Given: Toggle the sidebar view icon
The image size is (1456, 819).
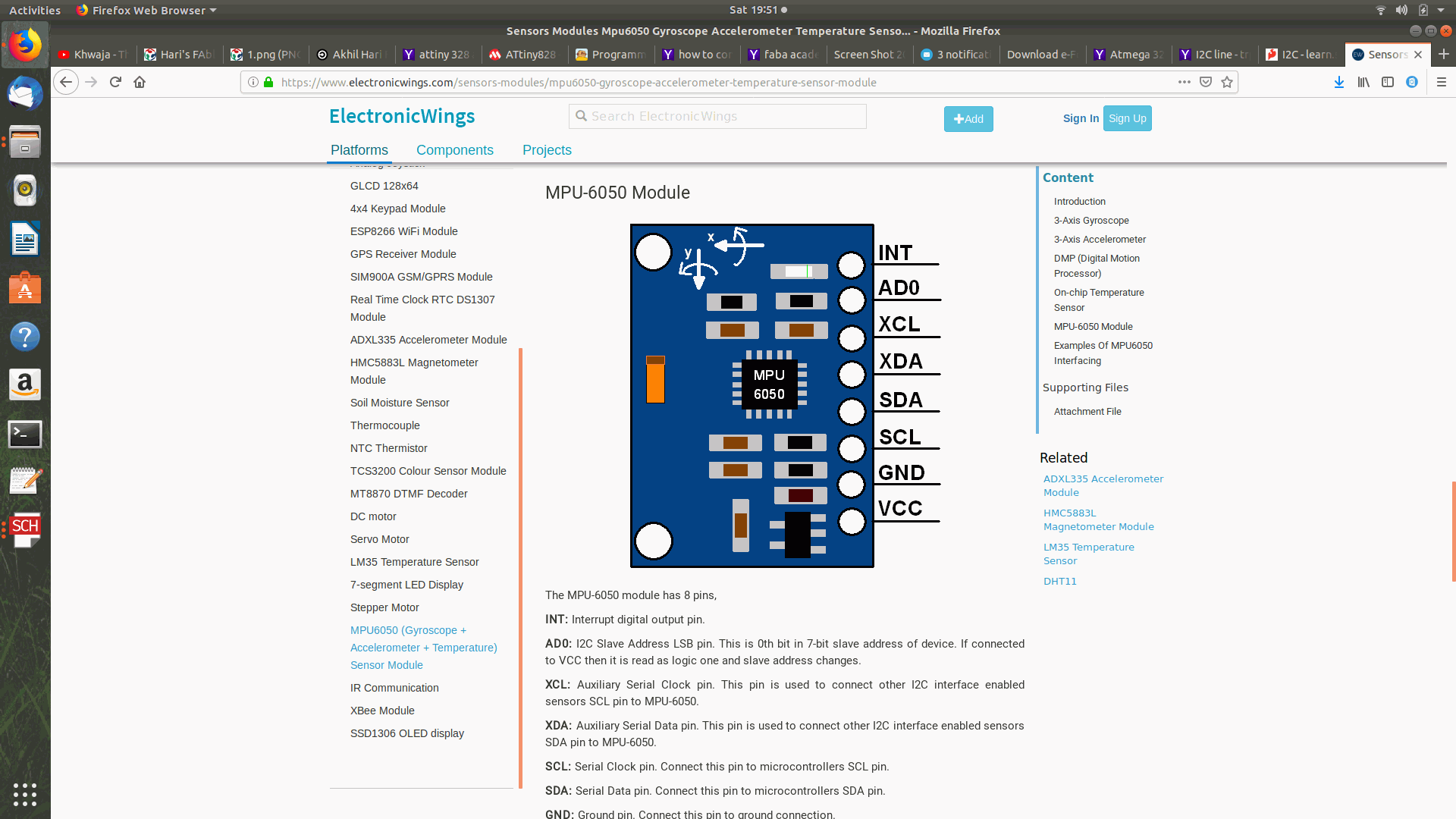Looking at the screenshot, I should tap(1388, 82).
